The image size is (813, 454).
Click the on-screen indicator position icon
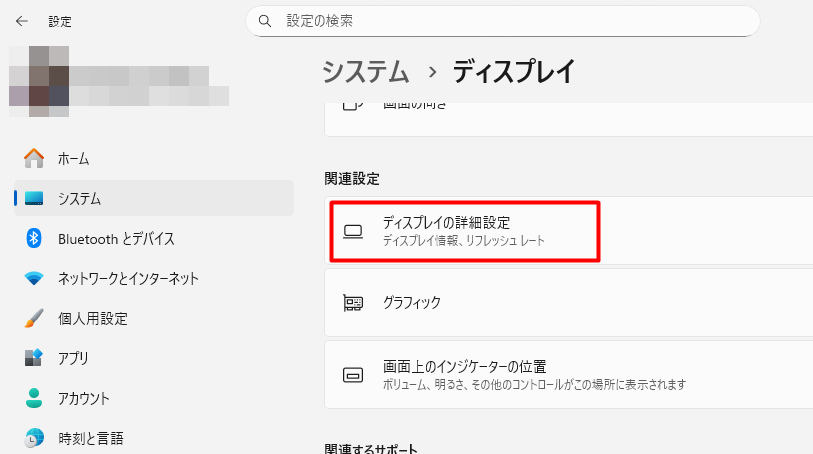353,375
